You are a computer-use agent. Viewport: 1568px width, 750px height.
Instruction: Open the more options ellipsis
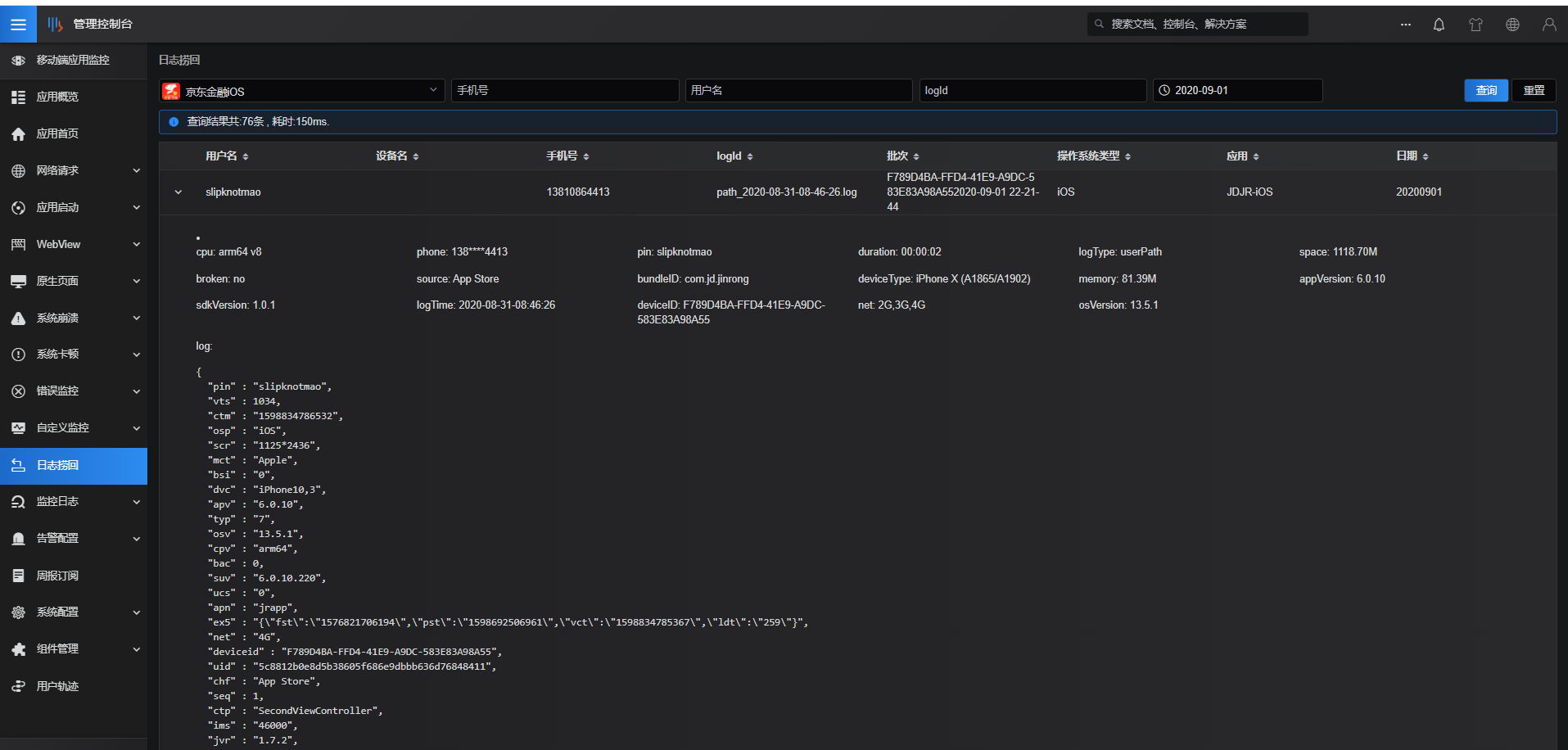(x=1405, y=25)
